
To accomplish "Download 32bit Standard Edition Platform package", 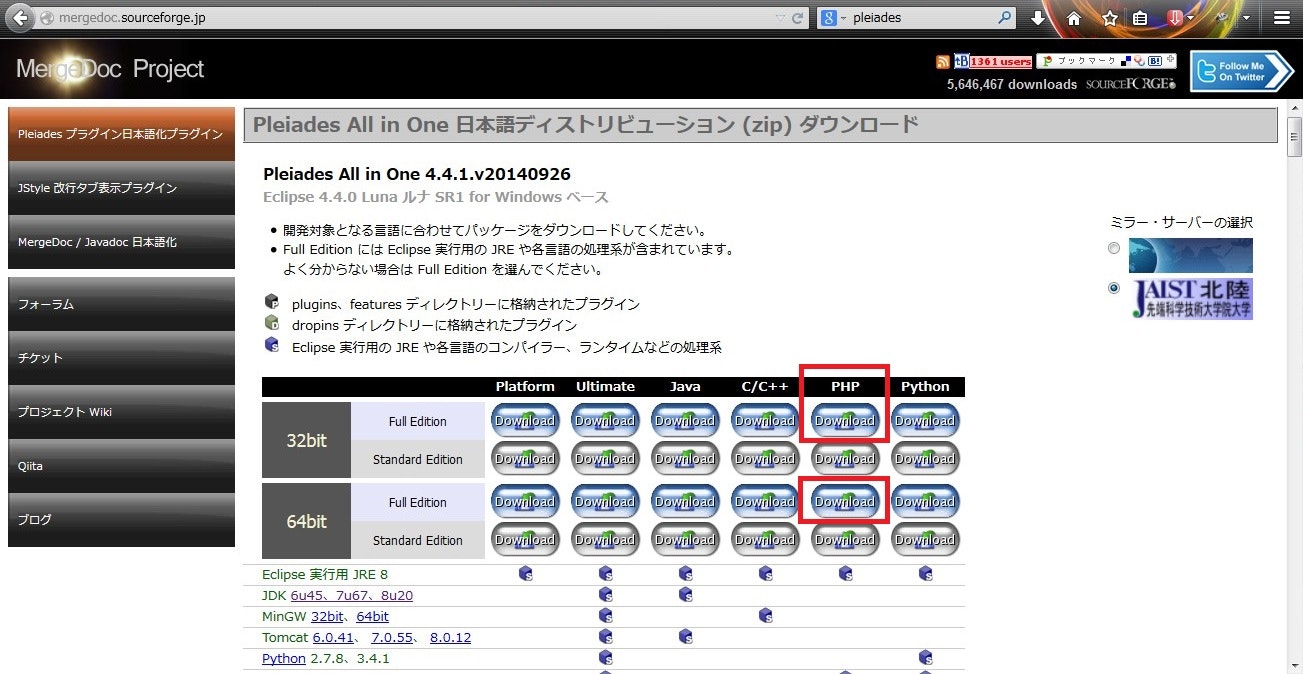I will point(525,459).
